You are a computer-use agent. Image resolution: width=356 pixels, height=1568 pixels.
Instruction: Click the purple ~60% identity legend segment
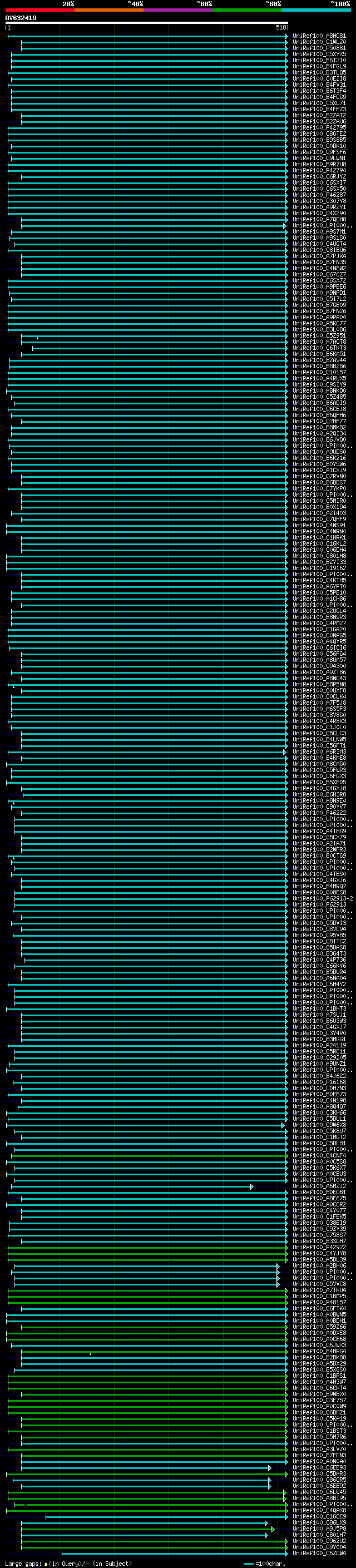point(177,10)
